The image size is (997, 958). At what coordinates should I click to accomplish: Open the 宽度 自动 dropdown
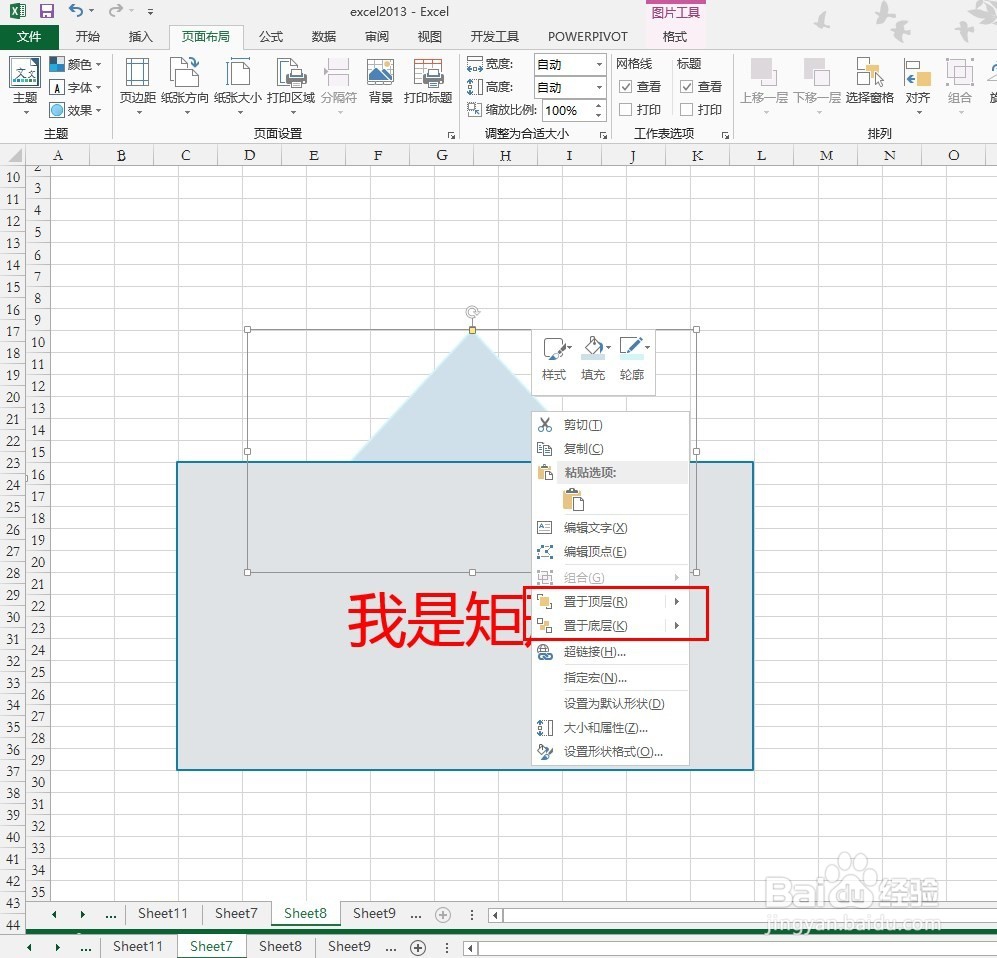(x=595, y=63)
